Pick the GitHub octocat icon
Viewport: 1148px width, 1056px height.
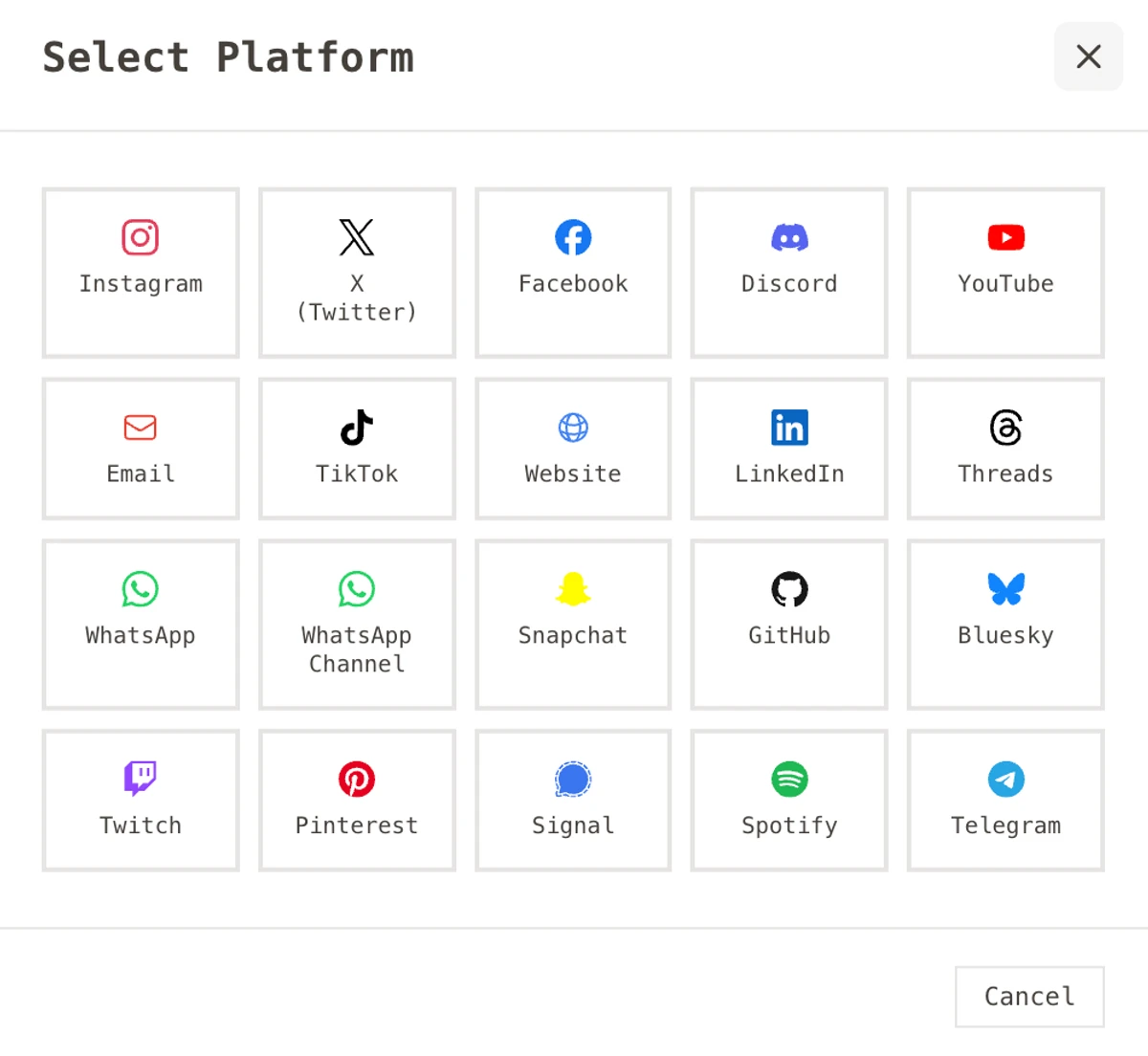point(789,589)
